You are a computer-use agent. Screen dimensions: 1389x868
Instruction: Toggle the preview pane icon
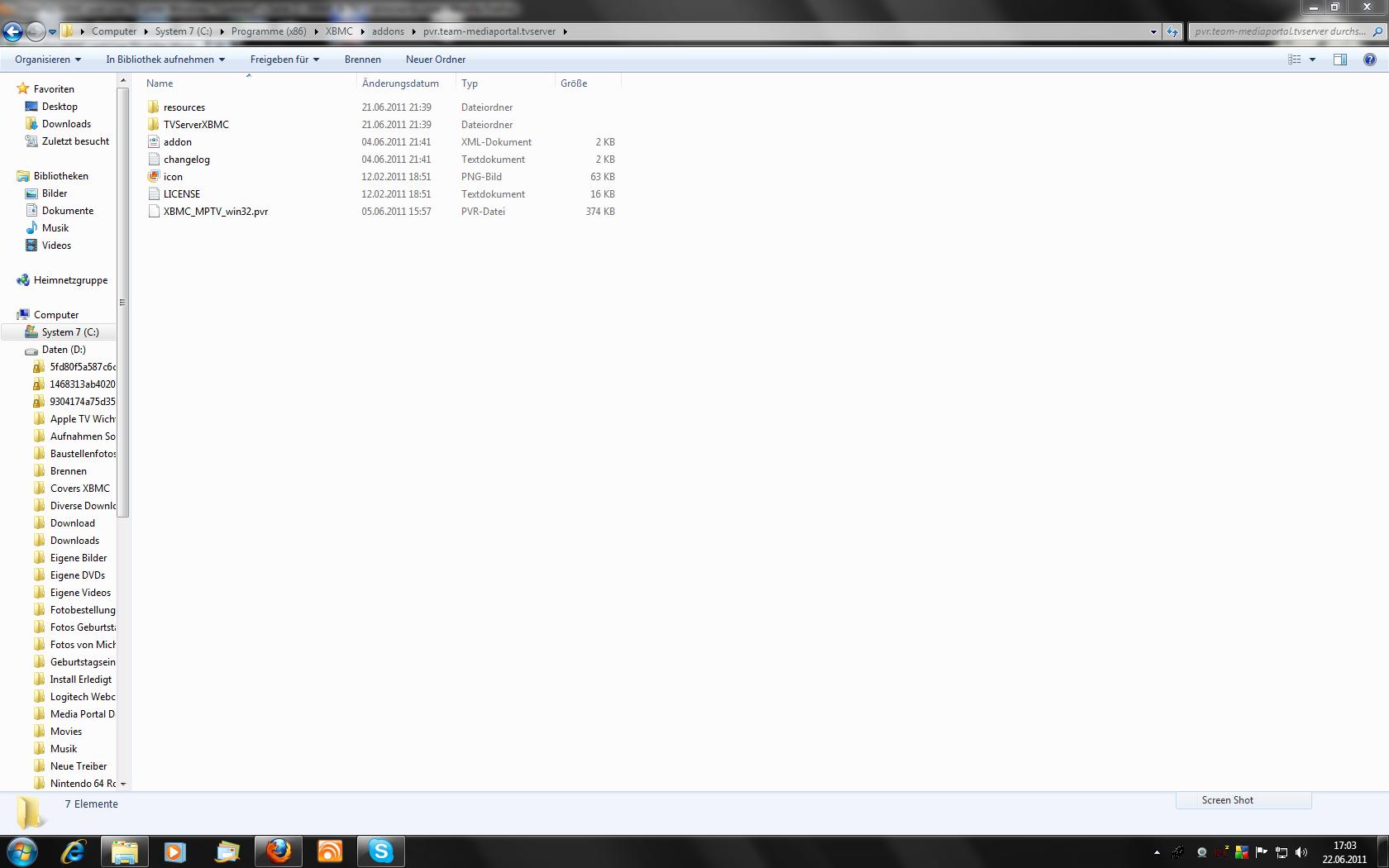point(1340,60)
